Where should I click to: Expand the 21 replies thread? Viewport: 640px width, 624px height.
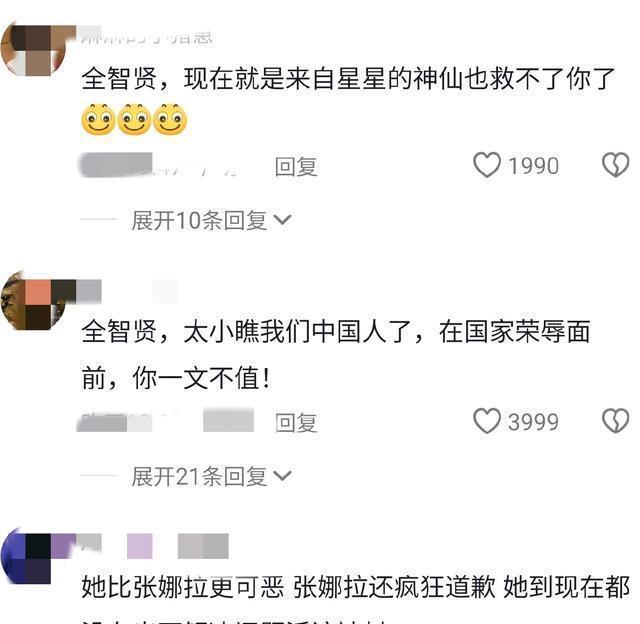coord(199,476)
